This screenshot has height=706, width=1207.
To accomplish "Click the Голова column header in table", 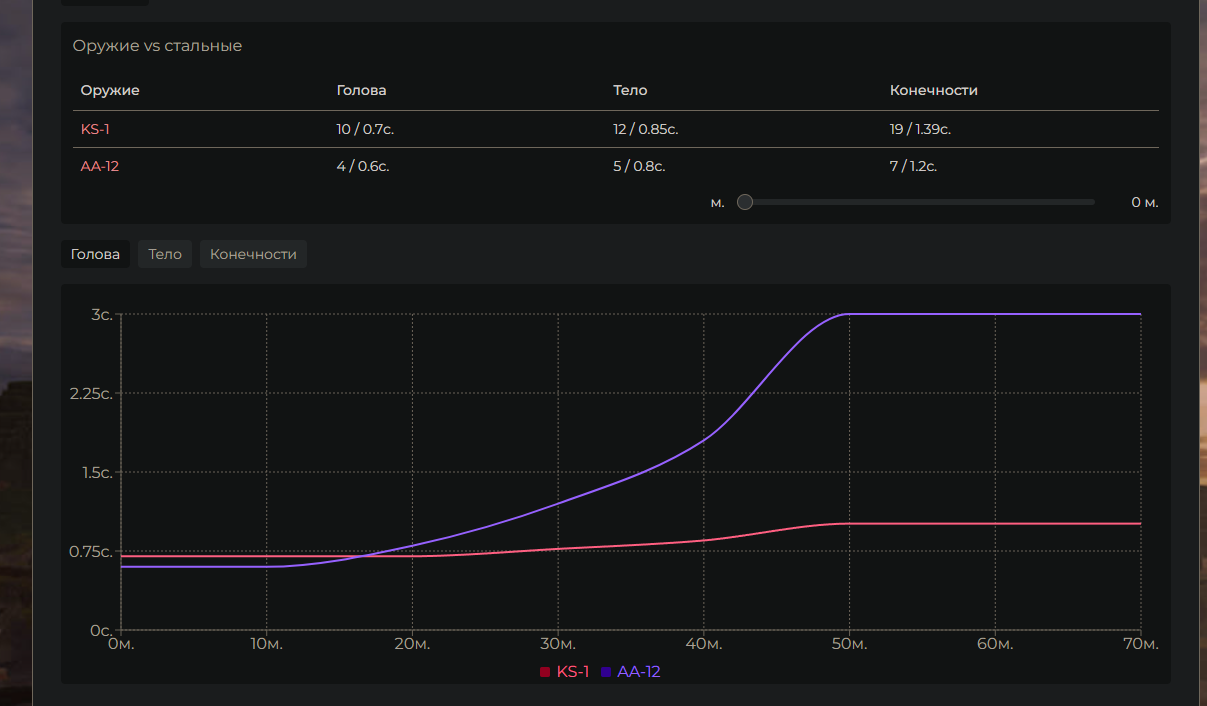I will tap(361, 90).
